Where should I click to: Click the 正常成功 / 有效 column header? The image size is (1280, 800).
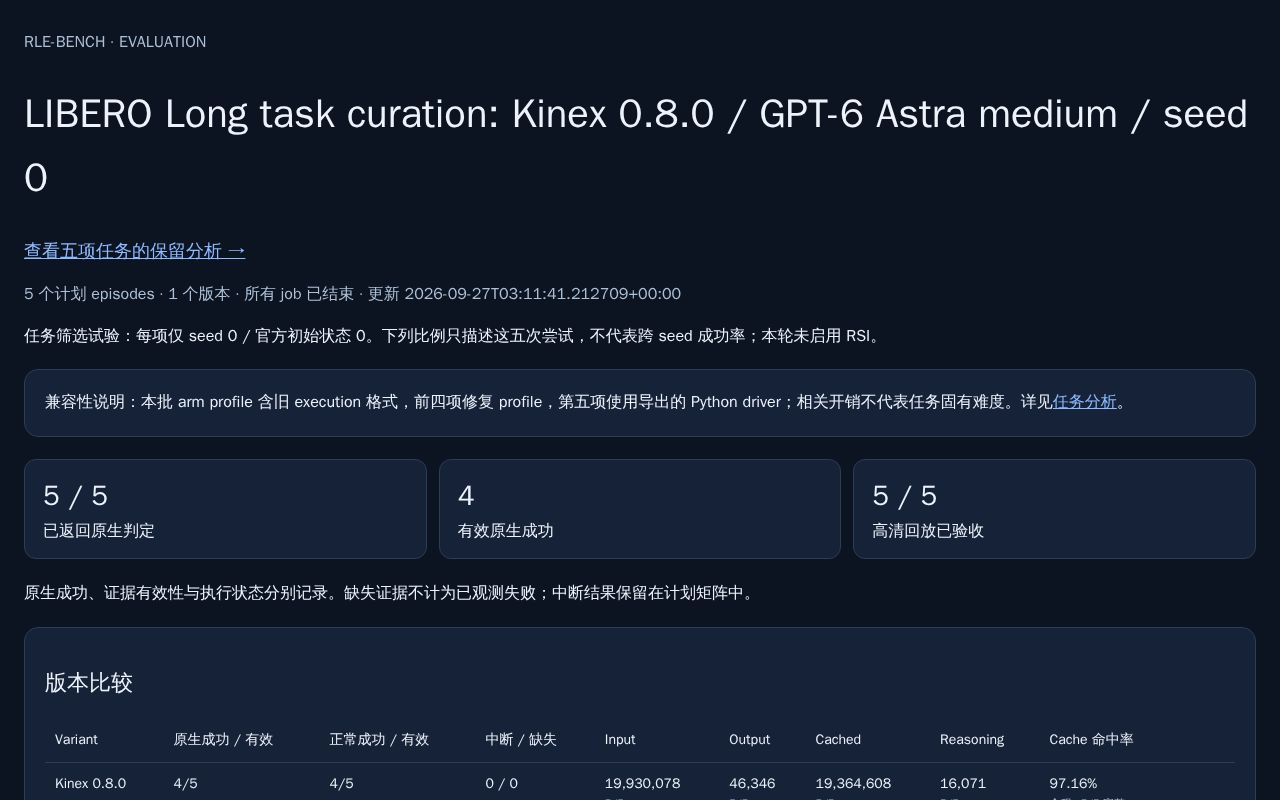[379, 740]
